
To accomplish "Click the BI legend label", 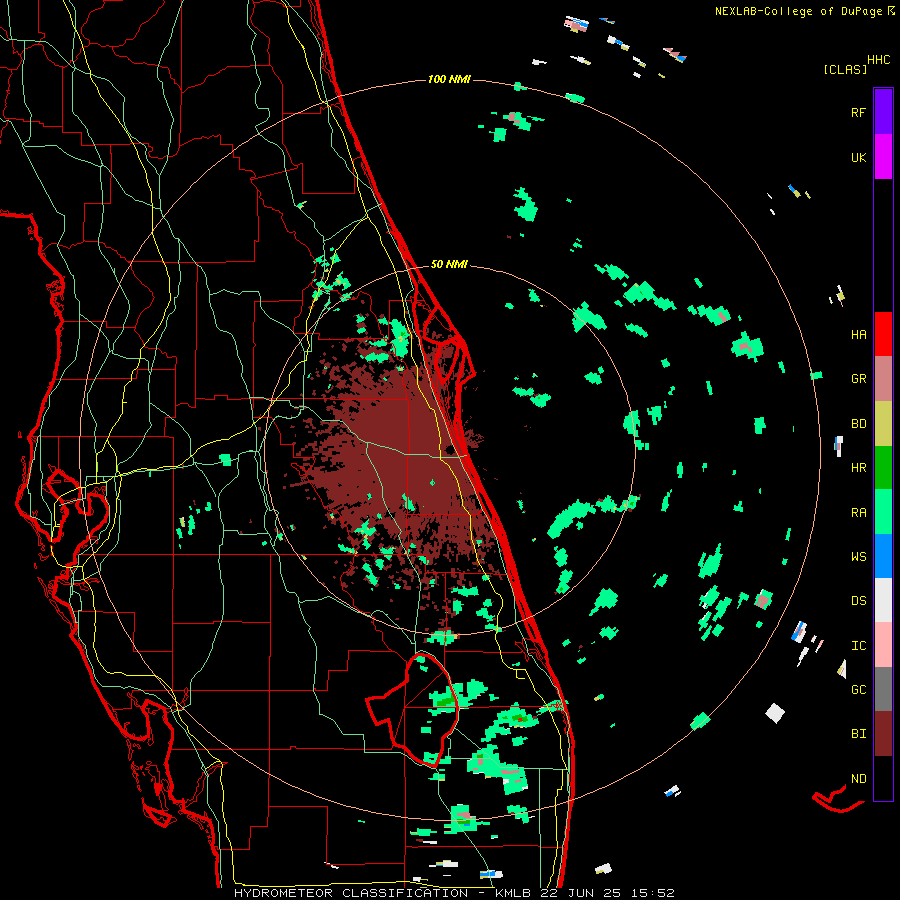I will pyautogui.click(x=859, y=734).
